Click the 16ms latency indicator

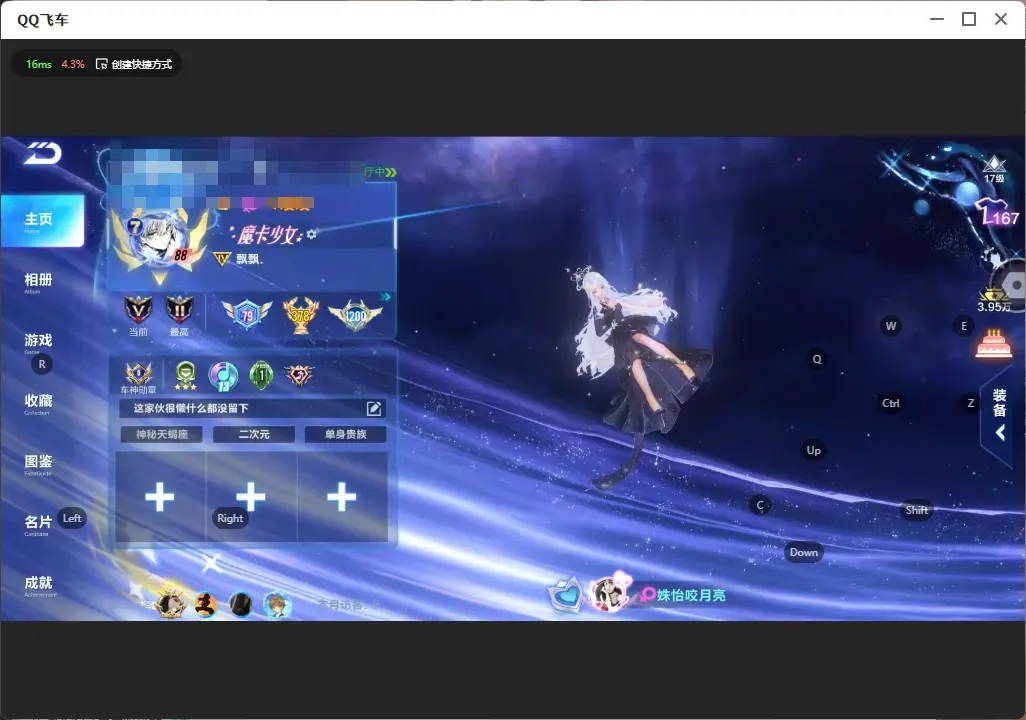point(39,64)
